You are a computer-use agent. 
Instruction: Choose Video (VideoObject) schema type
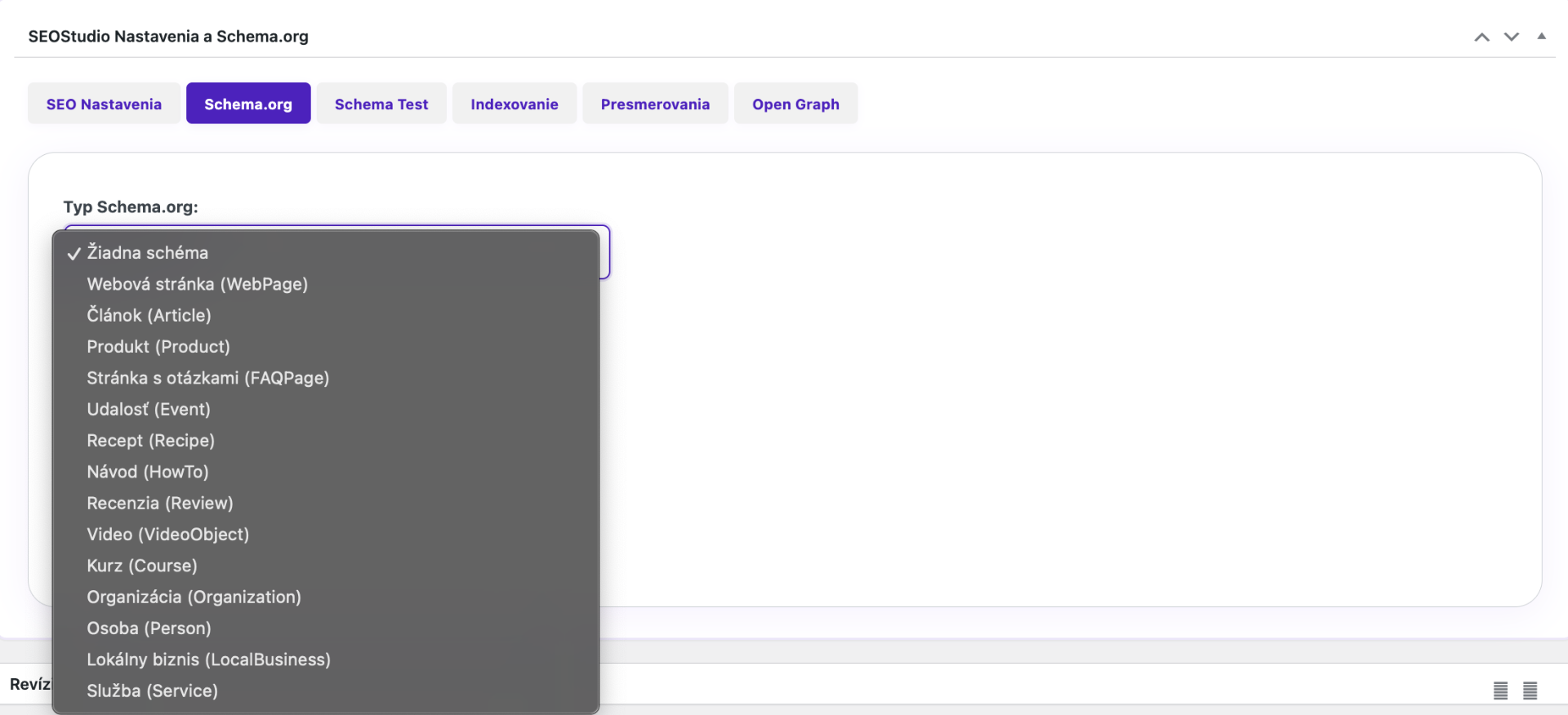[168, 535]
